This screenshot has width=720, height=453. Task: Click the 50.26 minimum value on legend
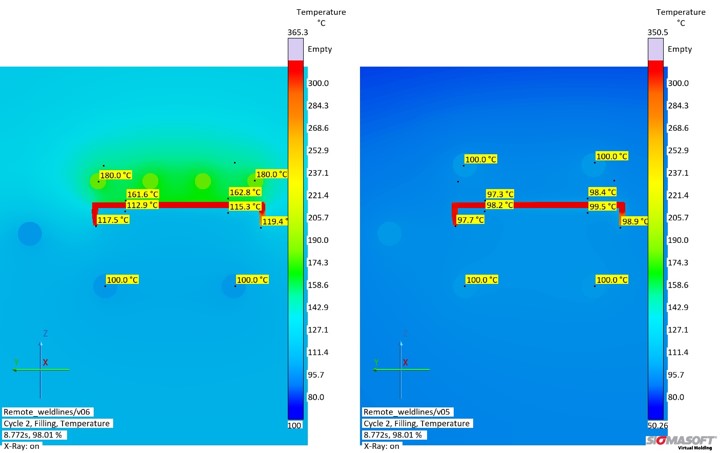657,425
